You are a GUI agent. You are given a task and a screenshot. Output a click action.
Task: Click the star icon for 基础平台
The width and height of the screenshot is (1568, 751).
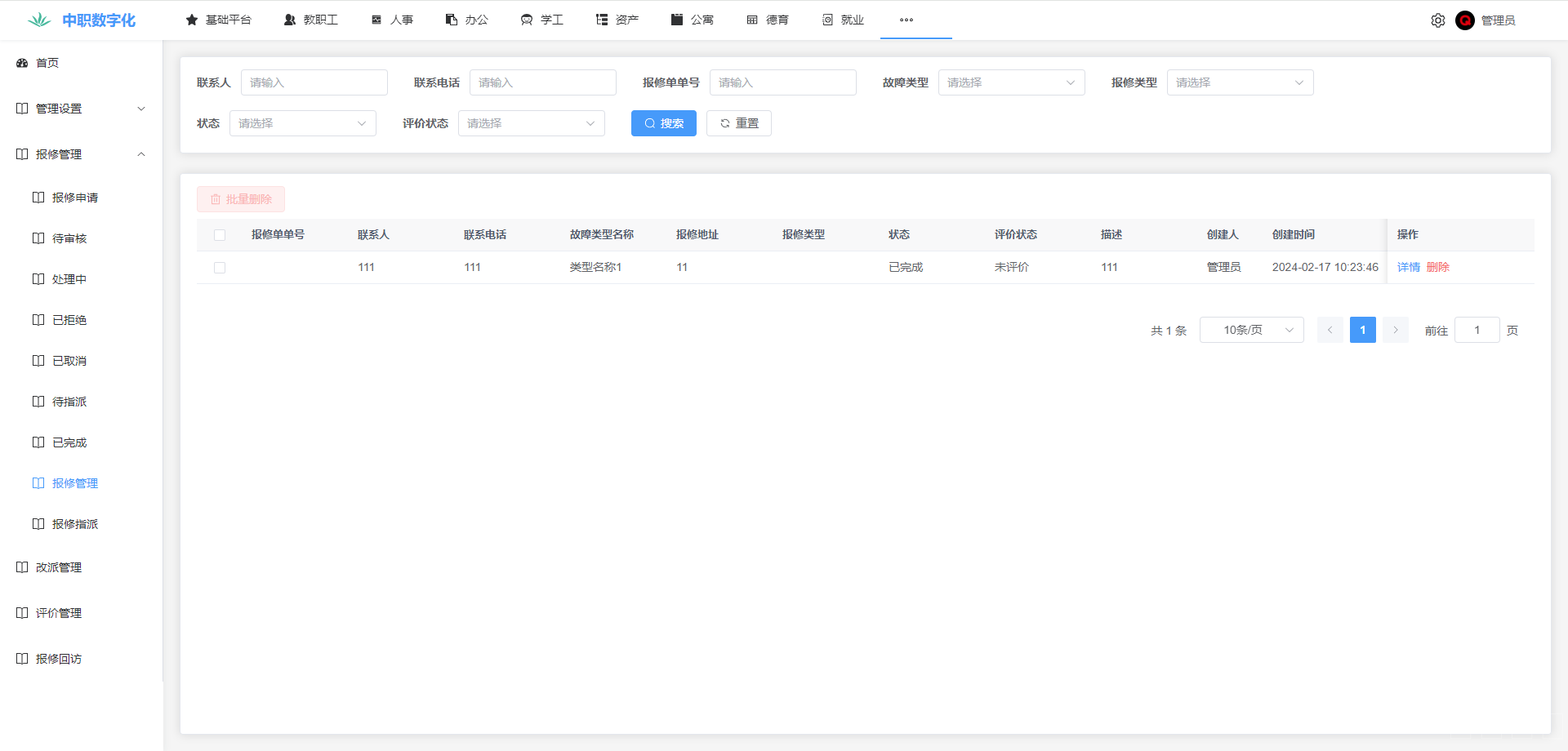(x=192, y=20)
